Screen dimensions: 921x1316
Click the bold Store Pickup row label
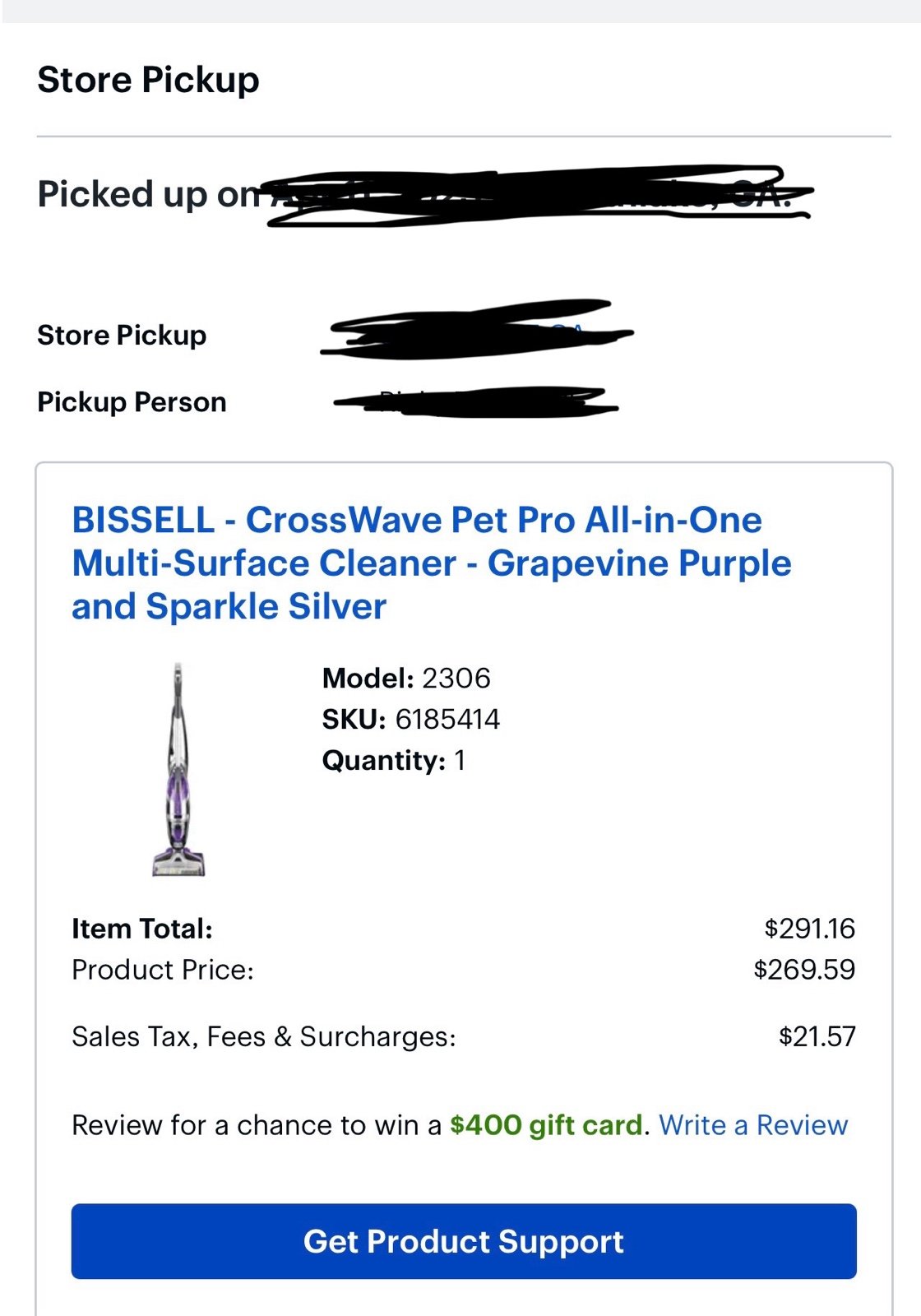(x=122, y=335)
